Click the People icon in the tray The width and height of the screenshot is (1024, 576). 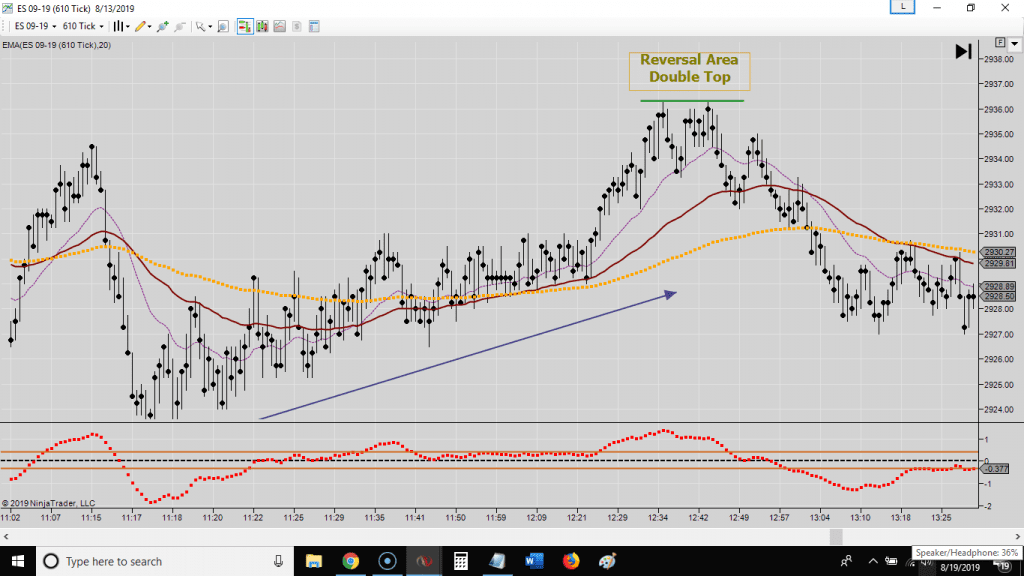point(846,561)
